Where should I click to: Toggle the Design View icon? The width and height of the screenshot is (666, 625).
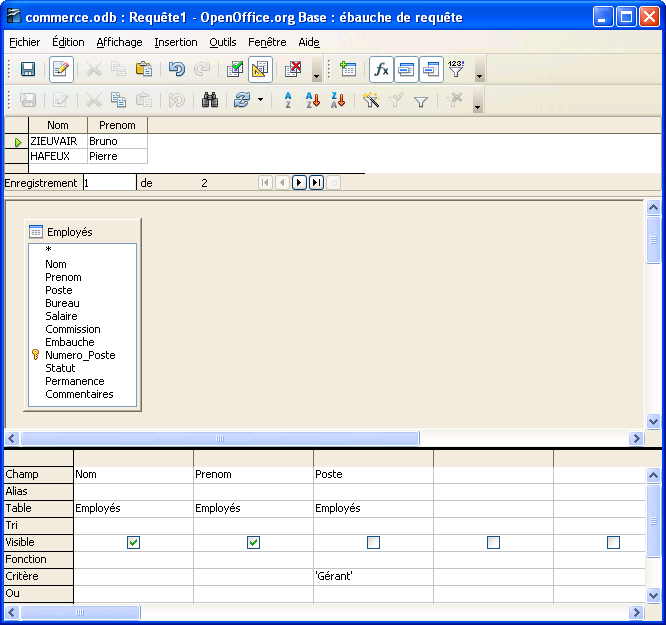pos(260,69)
